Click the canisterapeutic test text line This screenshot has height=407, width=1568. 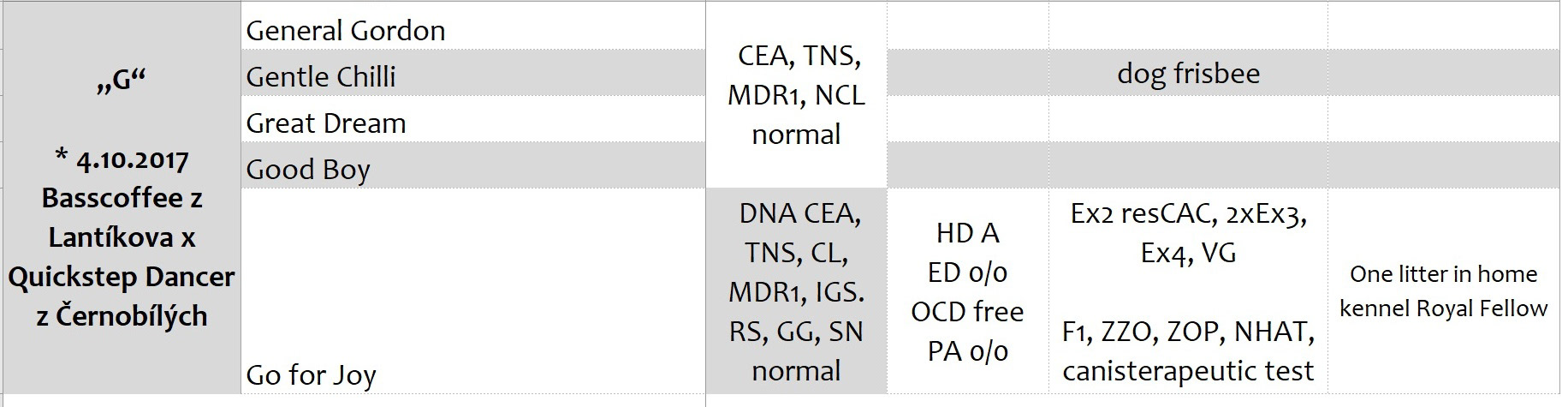tap(1188, 371)
